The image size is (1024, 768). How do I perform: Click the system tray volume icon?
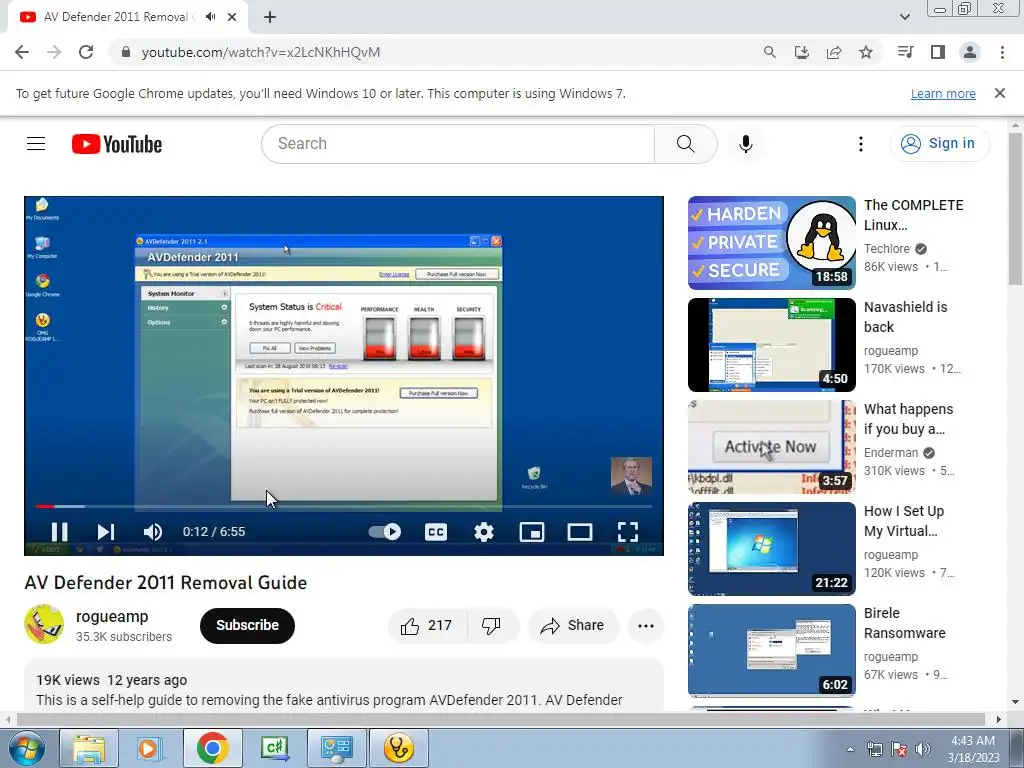coord(922,749)
